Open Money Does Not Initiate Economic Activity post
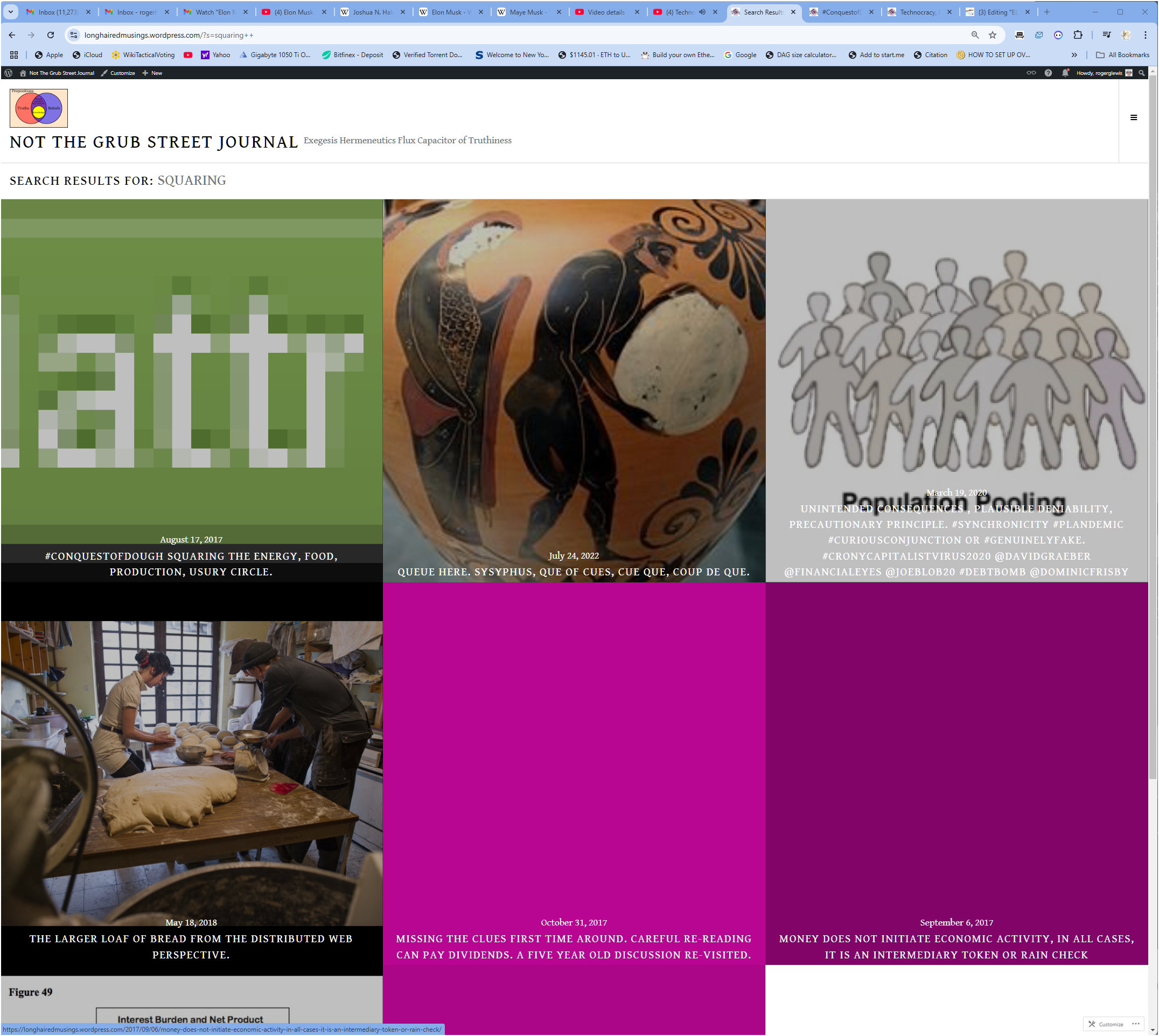Viewport: 1159px width, 1036px height. (x=956, y=947)
